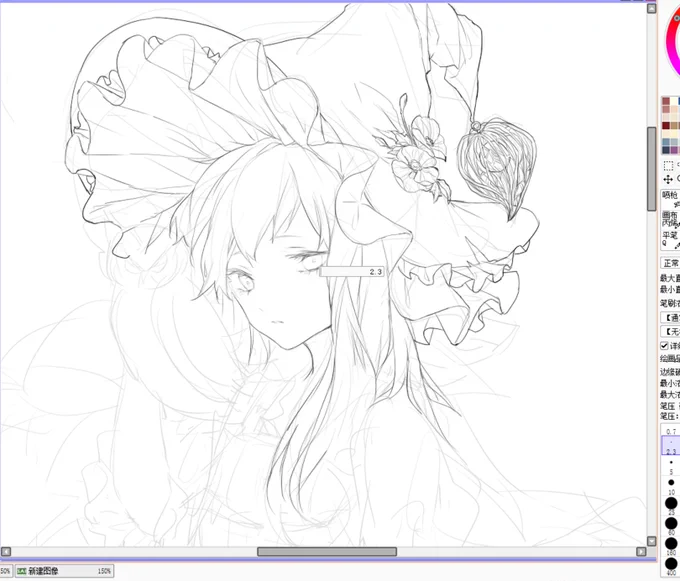Click the canvas vertical scrollbar up arrow
This screenshot has height=581, width=680.
651,8
